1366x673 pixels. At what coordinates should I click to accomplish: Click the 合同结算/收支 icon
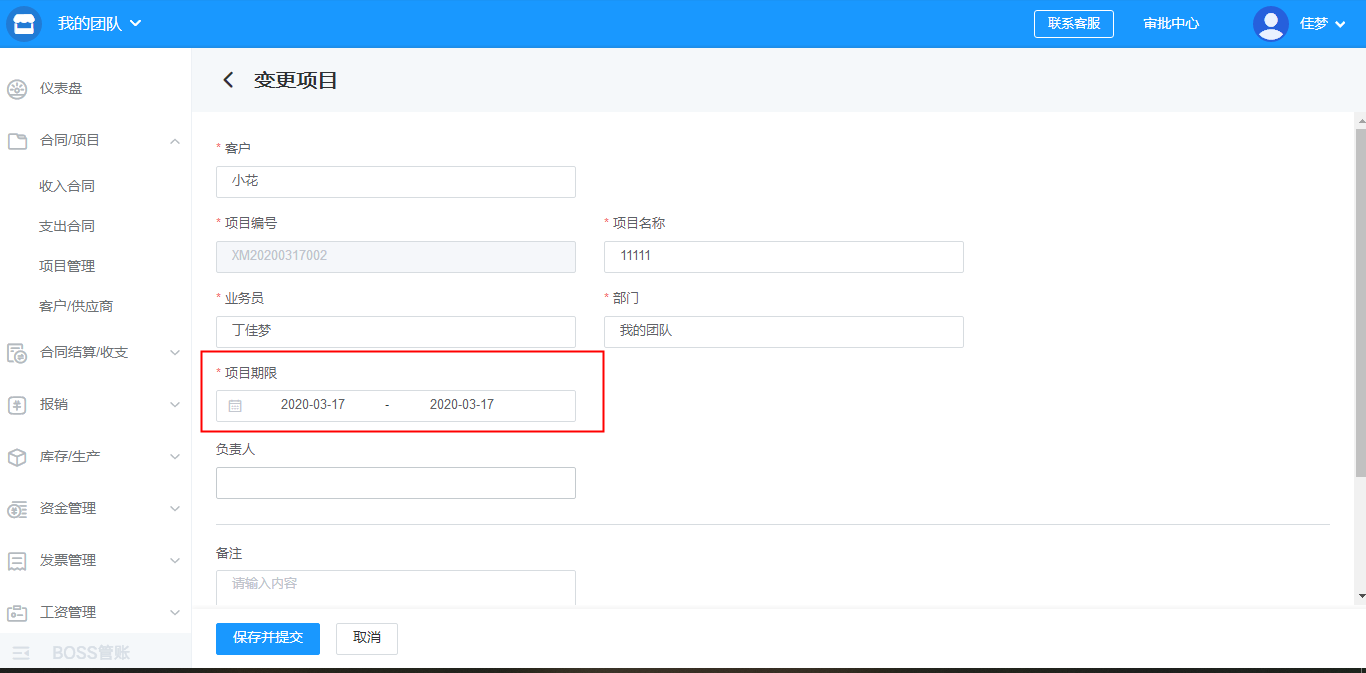click(x=17, y=353)
